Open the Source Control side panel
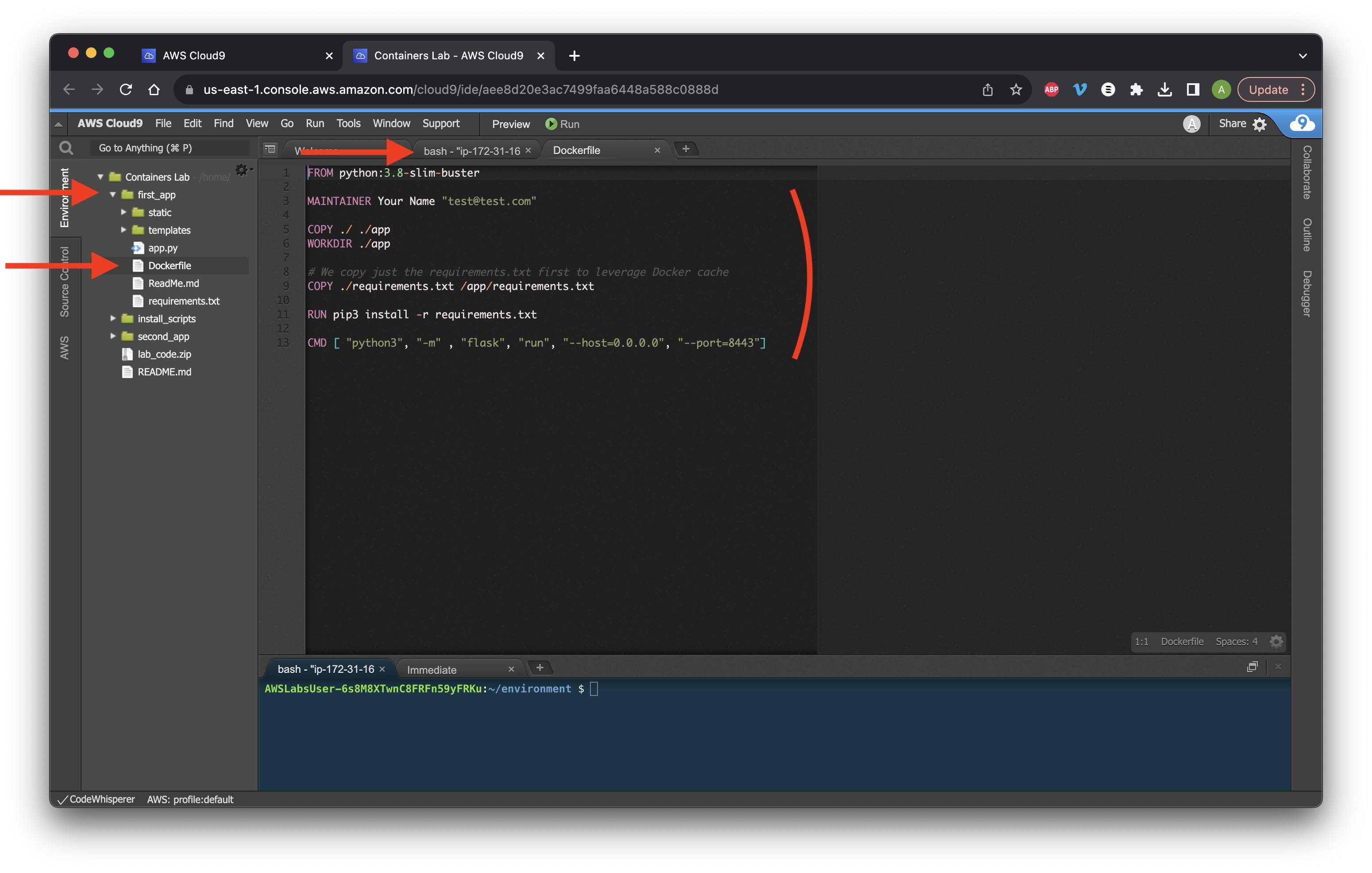1372x873 pixels. (x=64, y=282)
